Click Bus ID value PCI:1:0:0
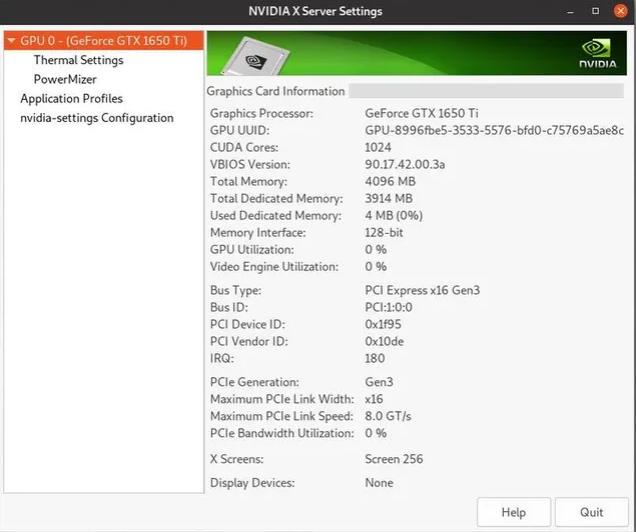The height and width of the screenshot is (532, 636). coord(389,307)
